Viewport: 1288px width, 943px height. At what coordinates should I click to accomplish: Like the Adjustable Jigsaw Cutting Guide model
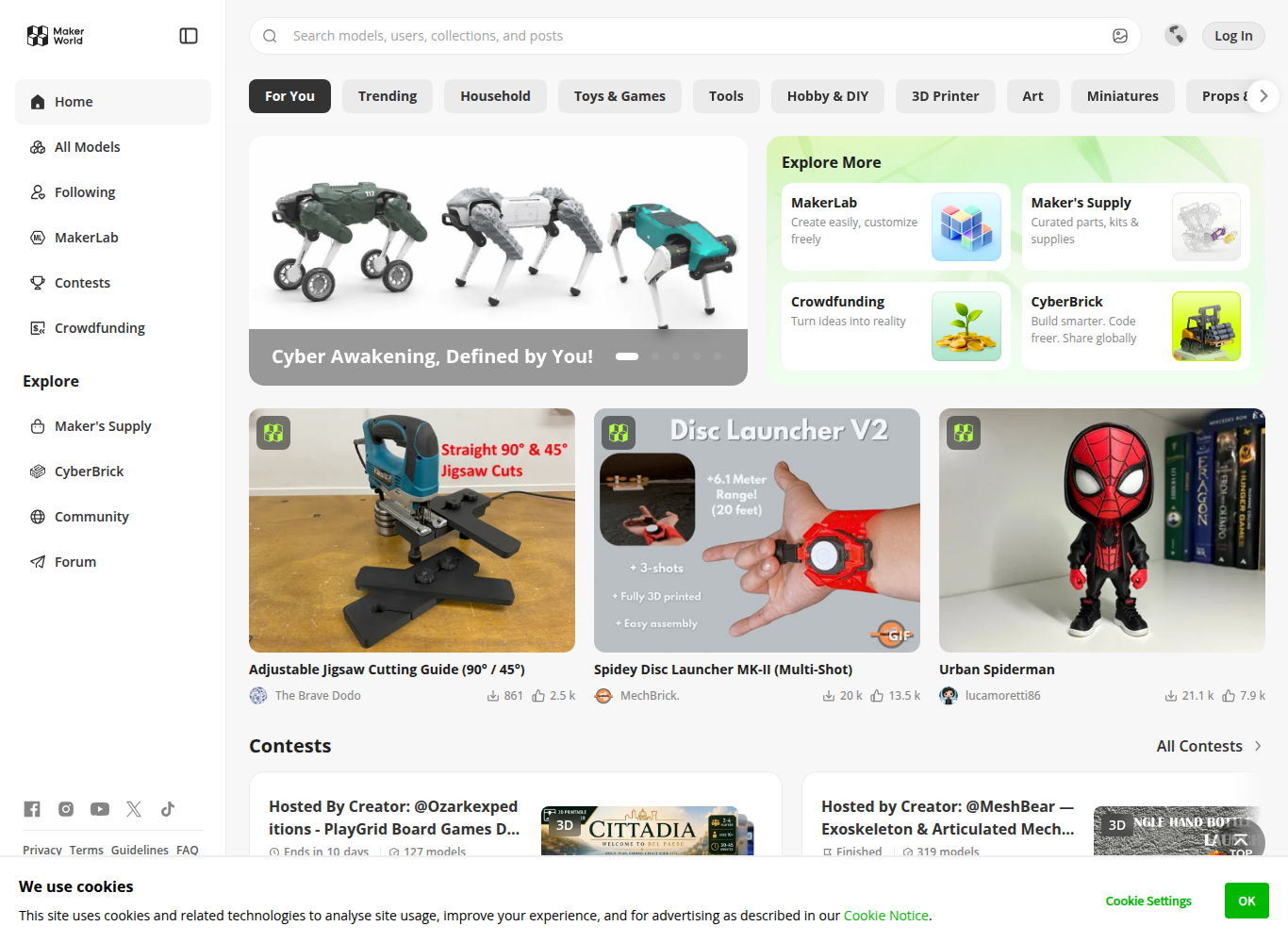[x=538, y=696]
